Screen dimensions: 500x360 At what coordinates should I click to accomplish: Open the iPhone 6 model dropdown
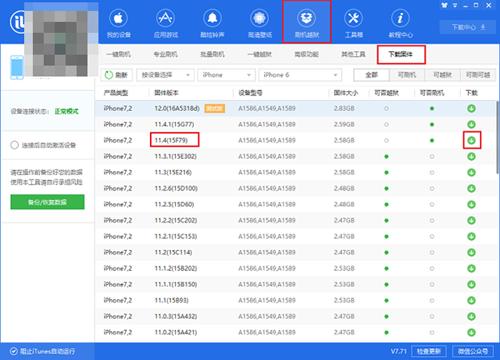pos(300,75)
